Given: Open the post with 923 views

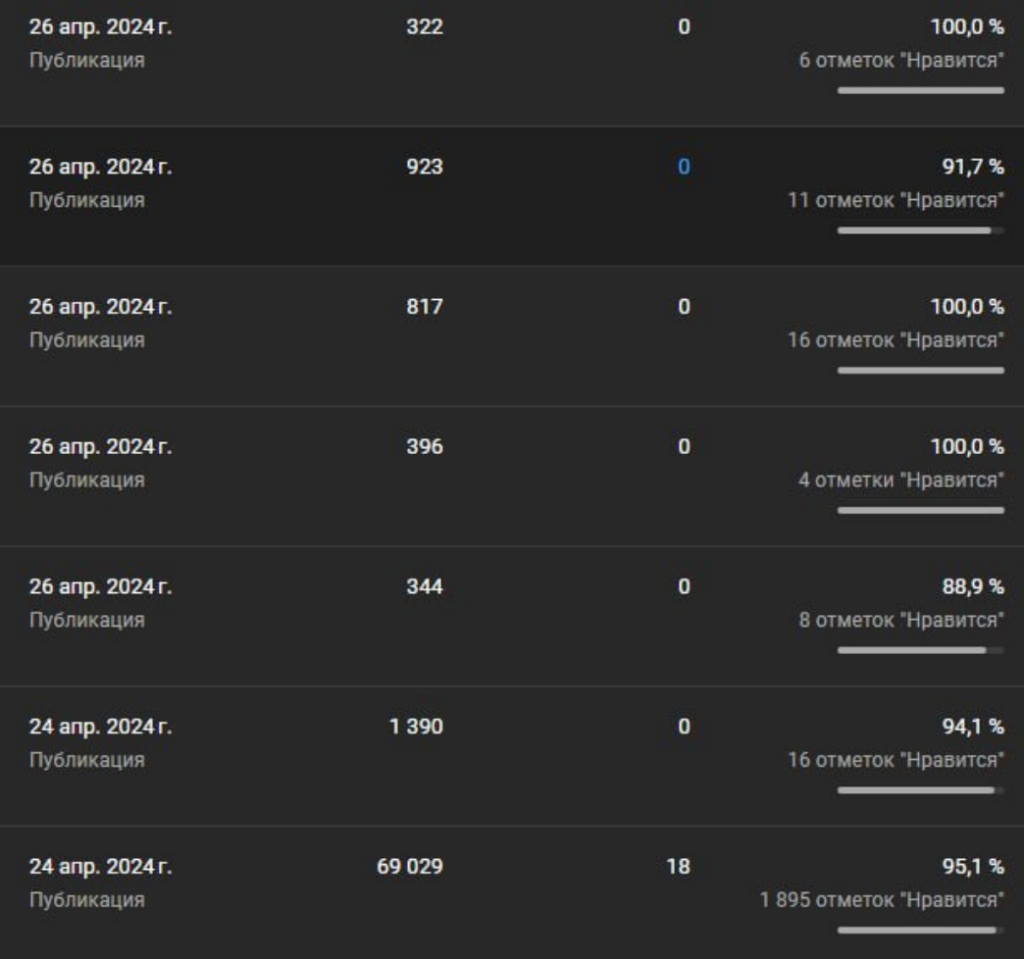Looking at the screenshot, I should tap(512, 196).
